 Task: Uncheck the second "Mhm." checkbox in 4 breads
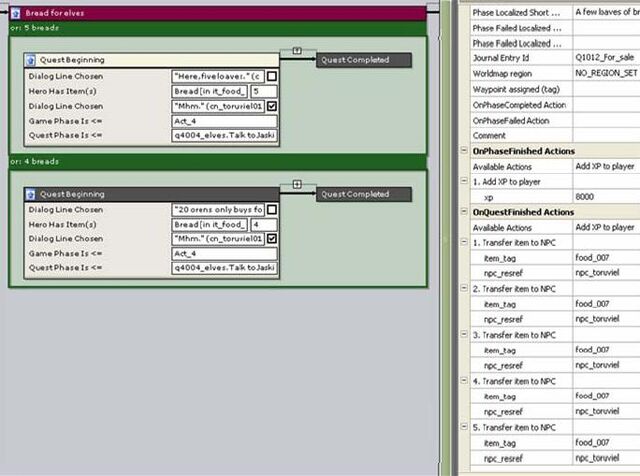click(272, 238)
